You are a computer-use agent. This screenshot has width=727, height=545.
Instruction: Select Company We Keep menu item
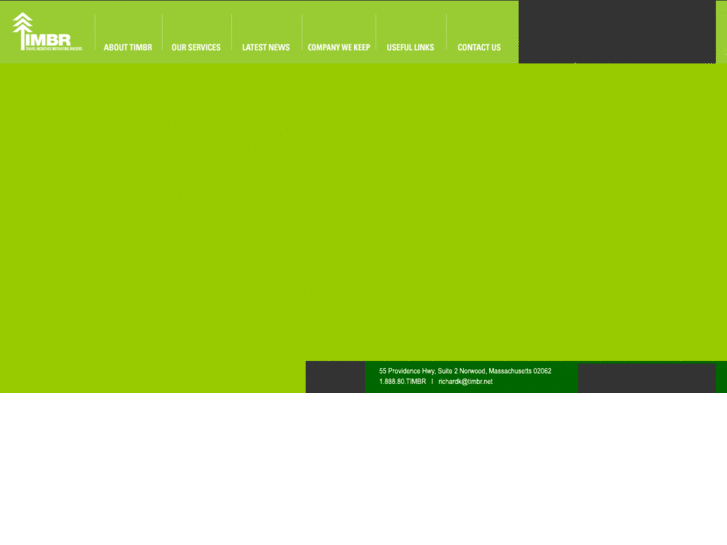coord(339,47)
